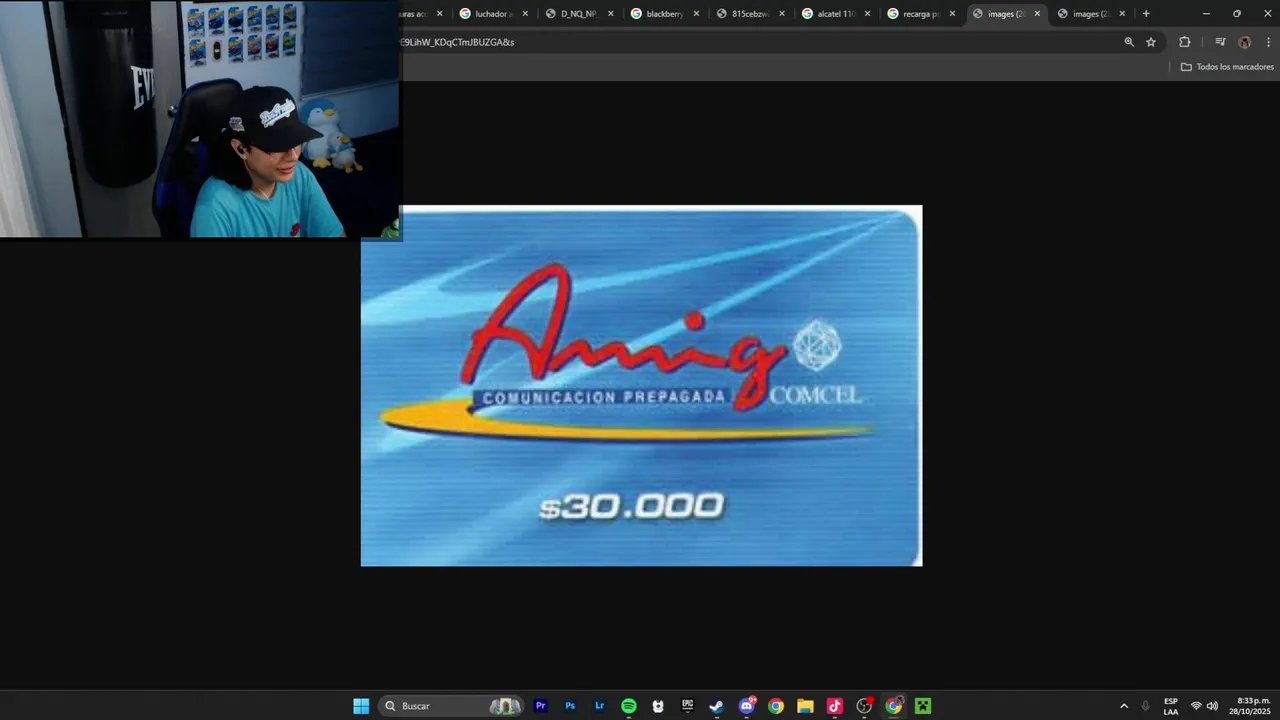1280x720 pixels.
Task: Close the luchador tab
Action: pos(525,14)
